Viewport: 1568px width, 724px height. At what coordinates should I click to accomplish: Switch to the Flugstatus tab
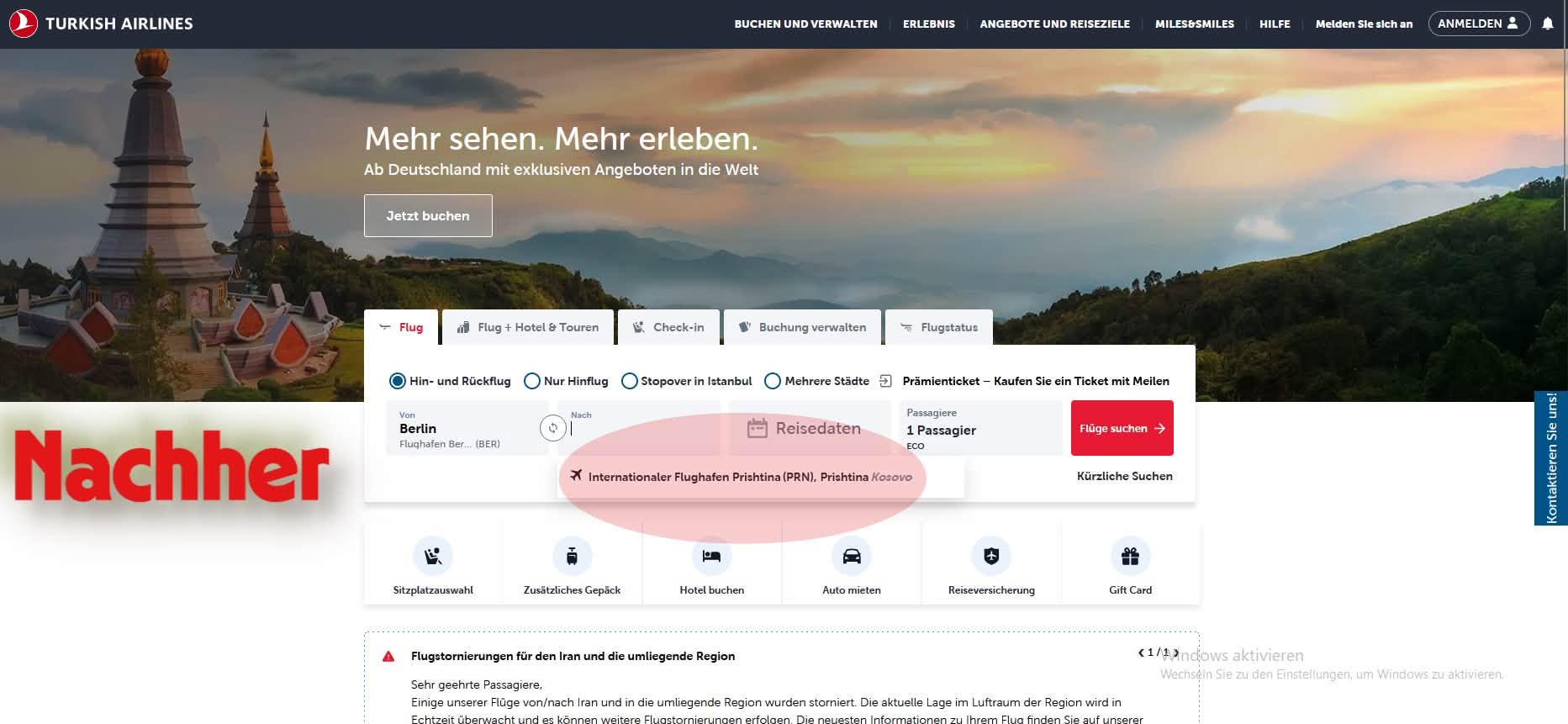coord(938,327)
